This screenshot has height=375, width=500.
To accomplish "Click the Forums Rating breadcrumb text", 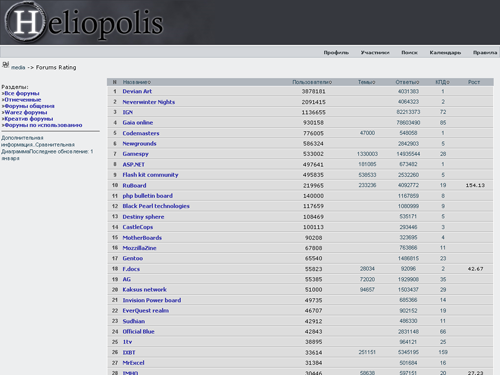I will (x=56, y=67).
